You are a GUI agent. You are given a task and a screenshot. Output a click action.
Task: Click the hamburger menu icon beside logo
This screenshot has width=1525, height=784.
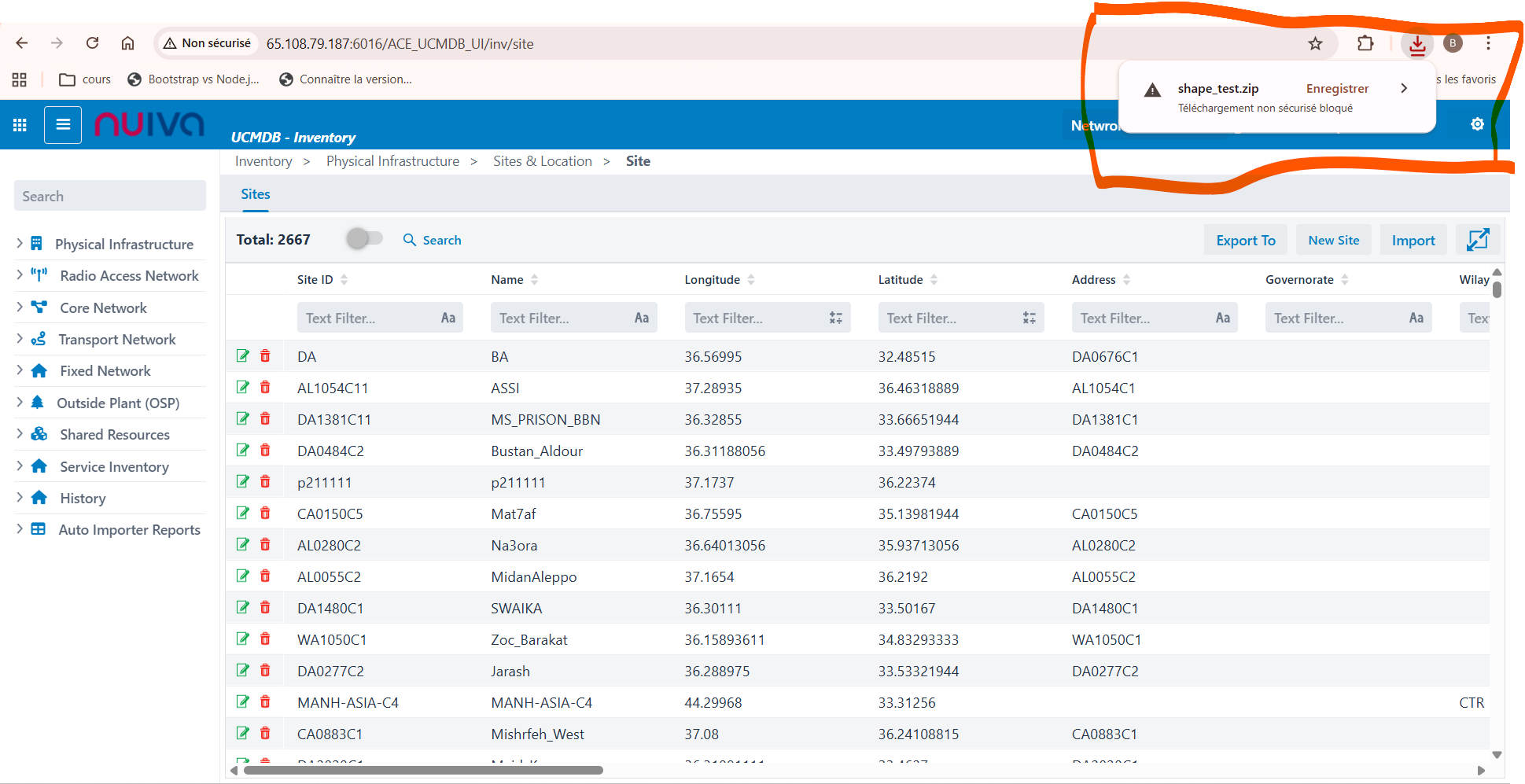[63, 125]
